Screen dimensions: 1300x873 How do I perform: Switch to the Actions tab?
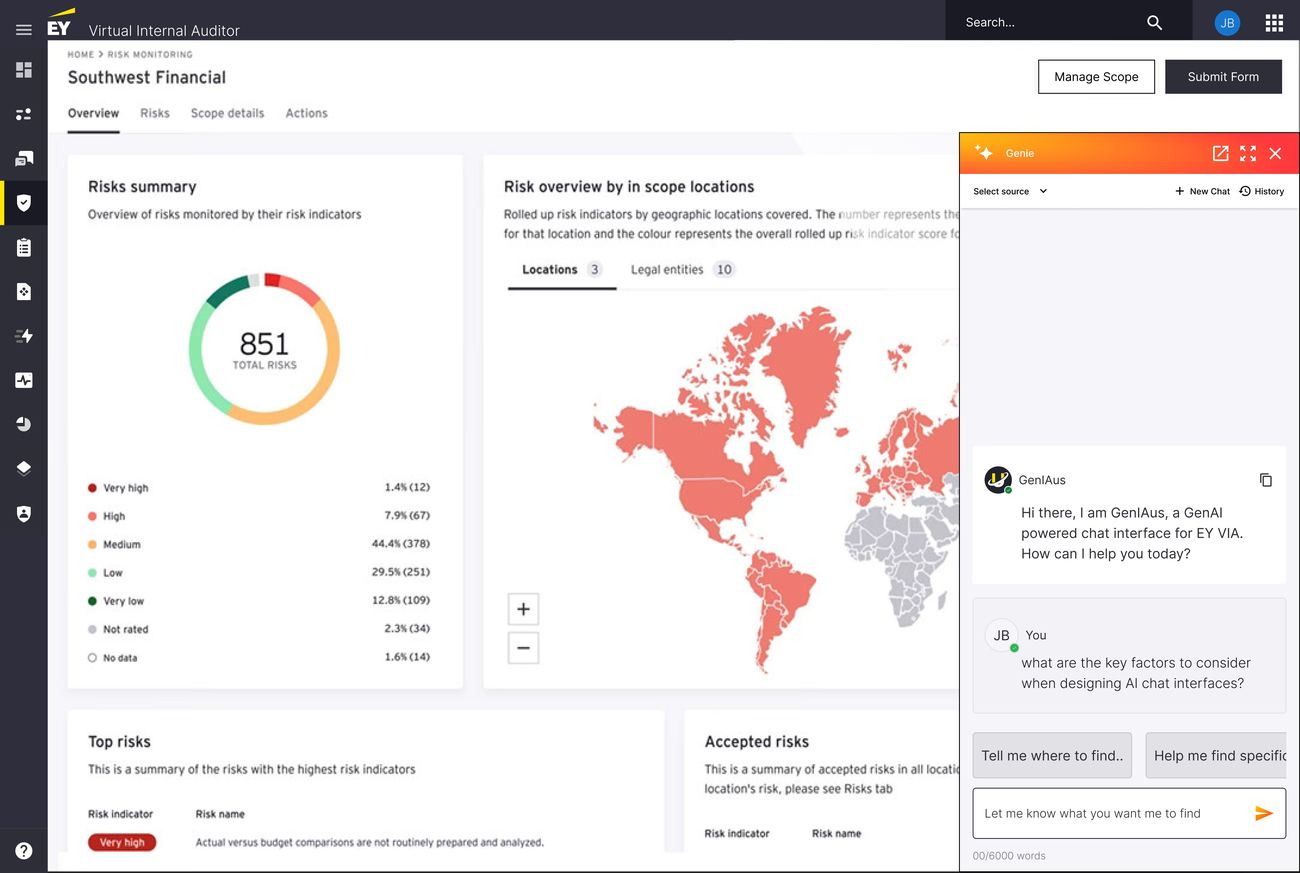pyautogui.click(x=306, y=113)
